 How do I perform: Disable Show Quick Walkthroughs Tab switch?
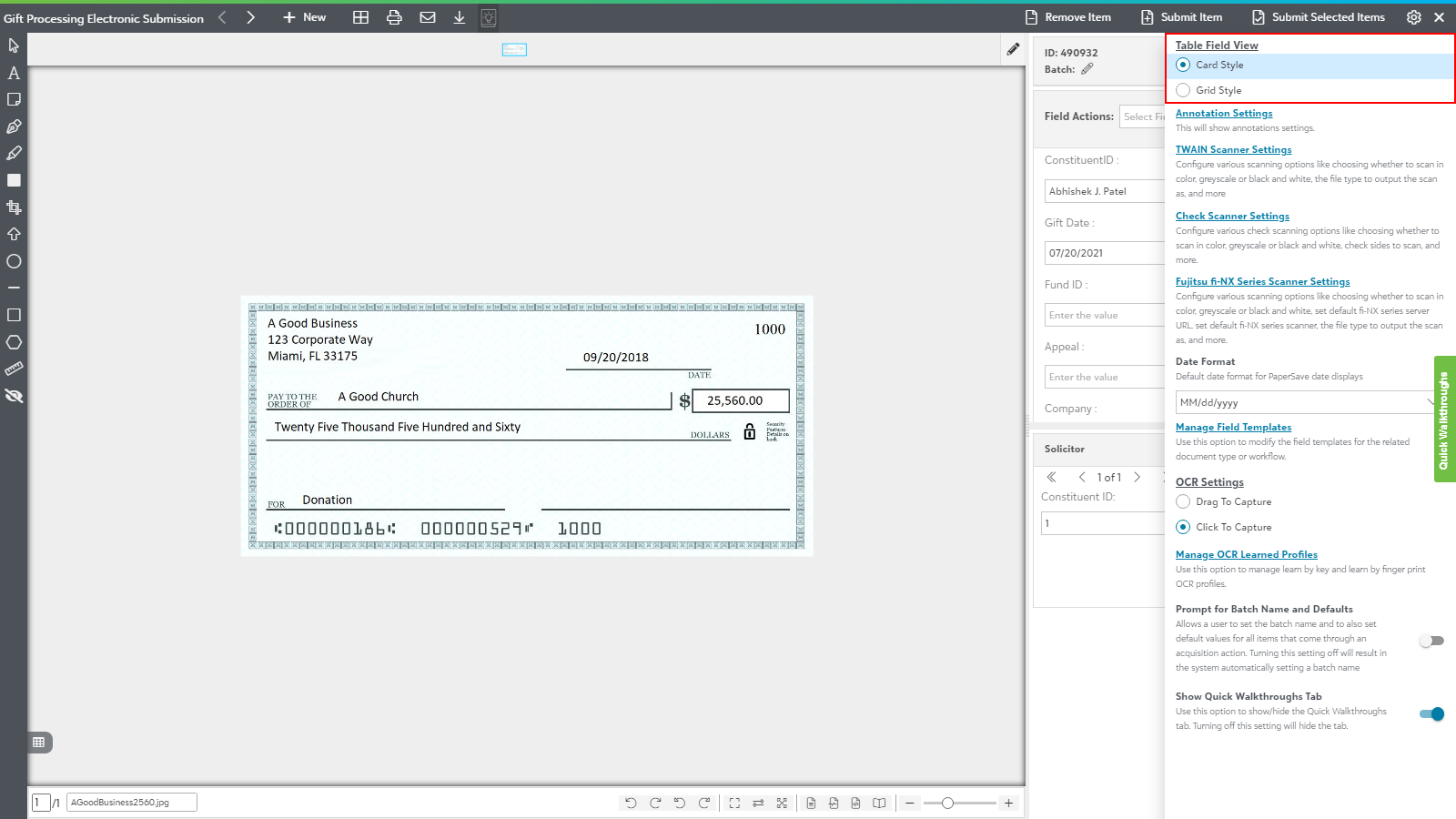coord(1431,714)
